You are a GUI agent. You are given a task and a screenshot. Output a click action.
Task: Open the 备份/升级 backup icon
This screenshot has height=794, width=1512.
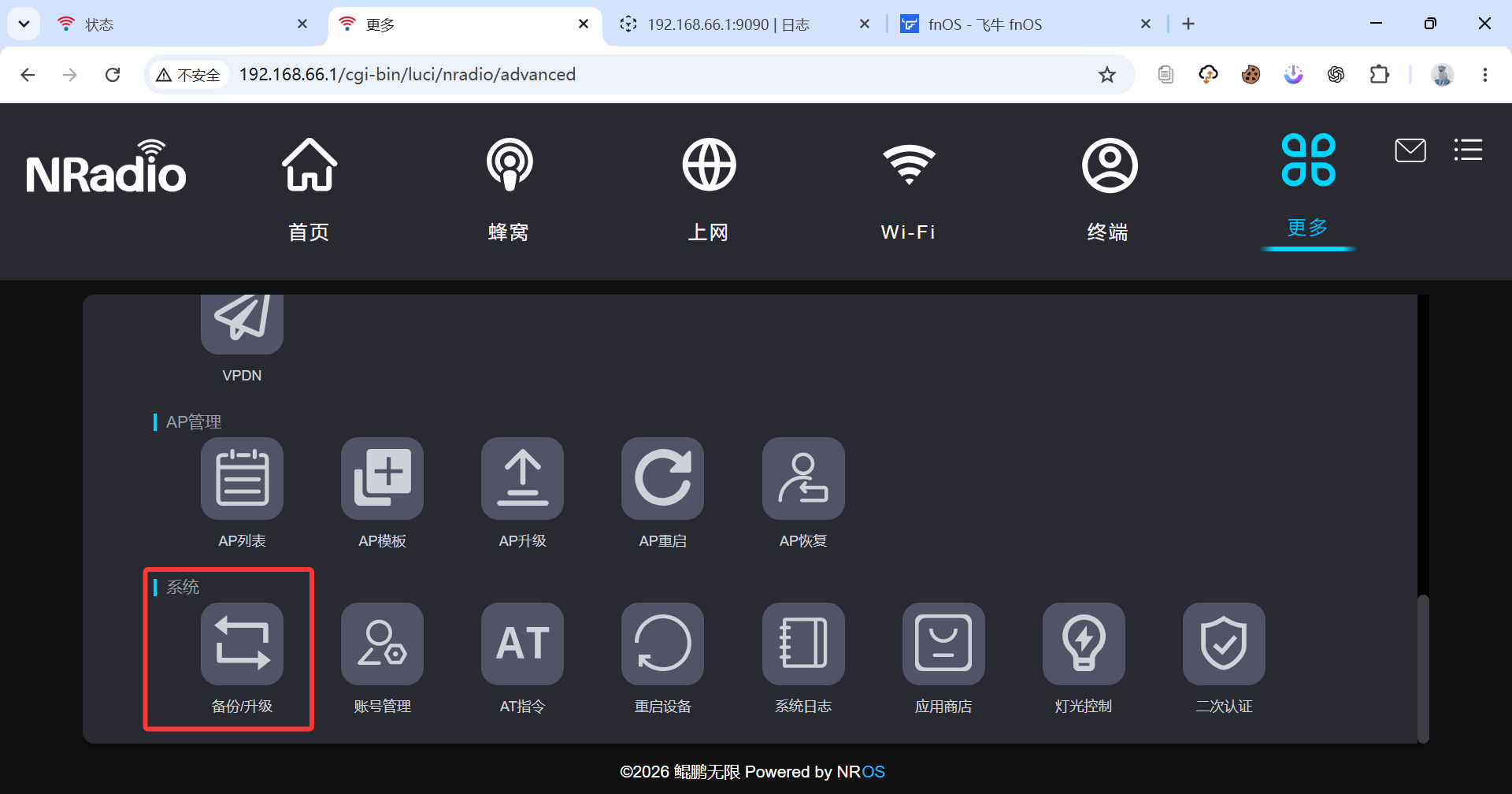click(242, 644)
